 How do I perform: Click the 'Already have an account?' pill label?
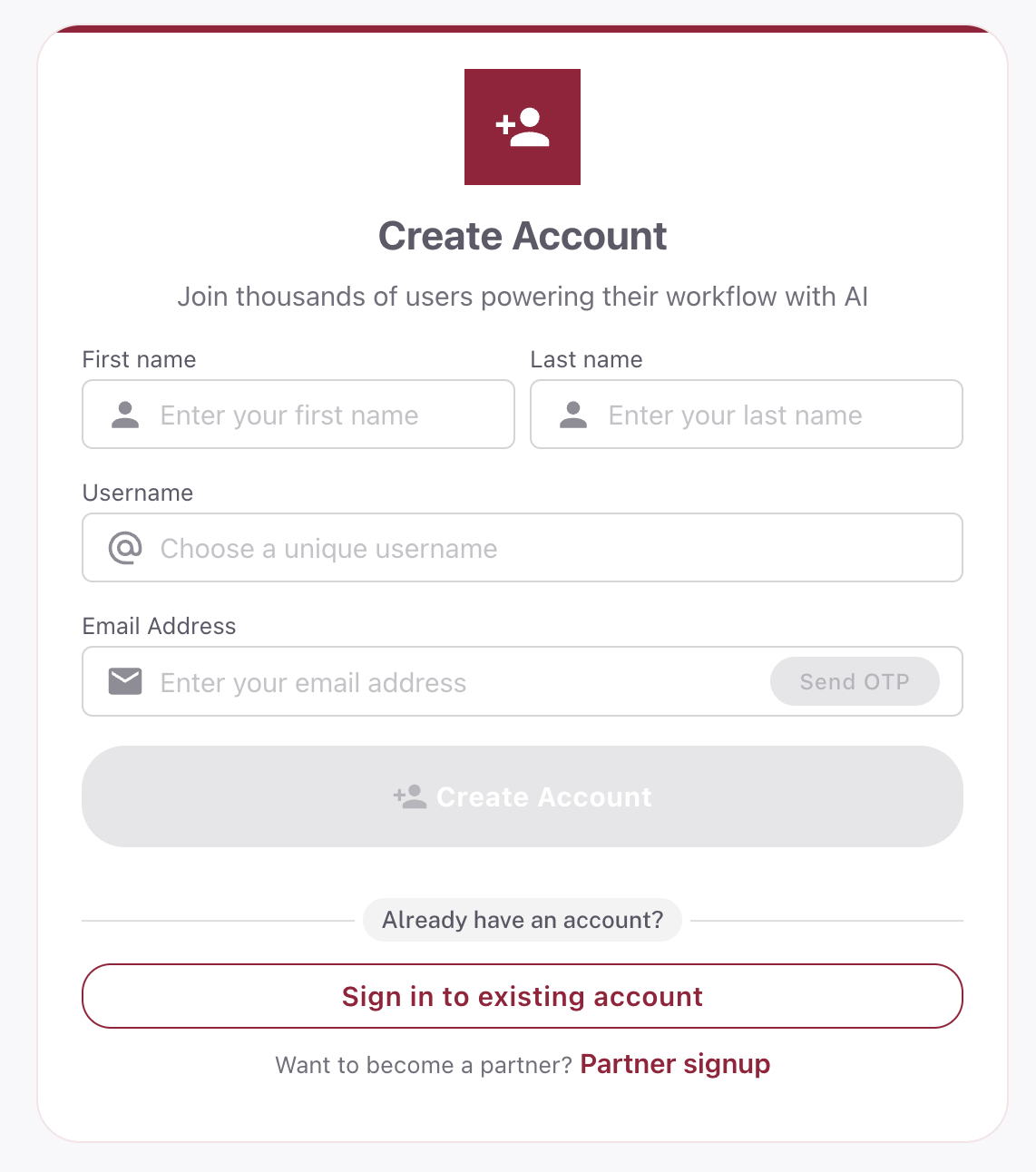(523, 920)
